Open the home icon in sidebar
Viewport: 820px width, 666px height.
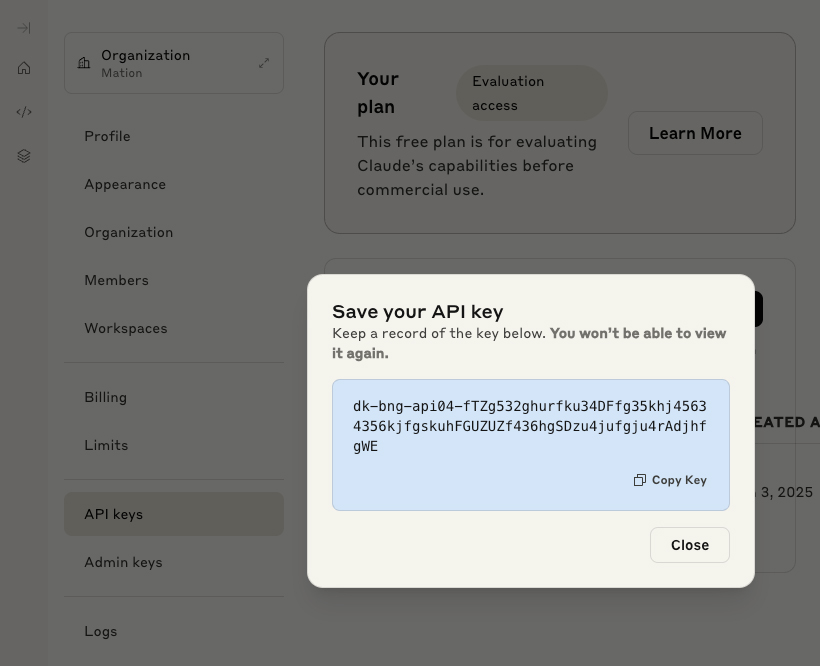[x=24, y=68]
